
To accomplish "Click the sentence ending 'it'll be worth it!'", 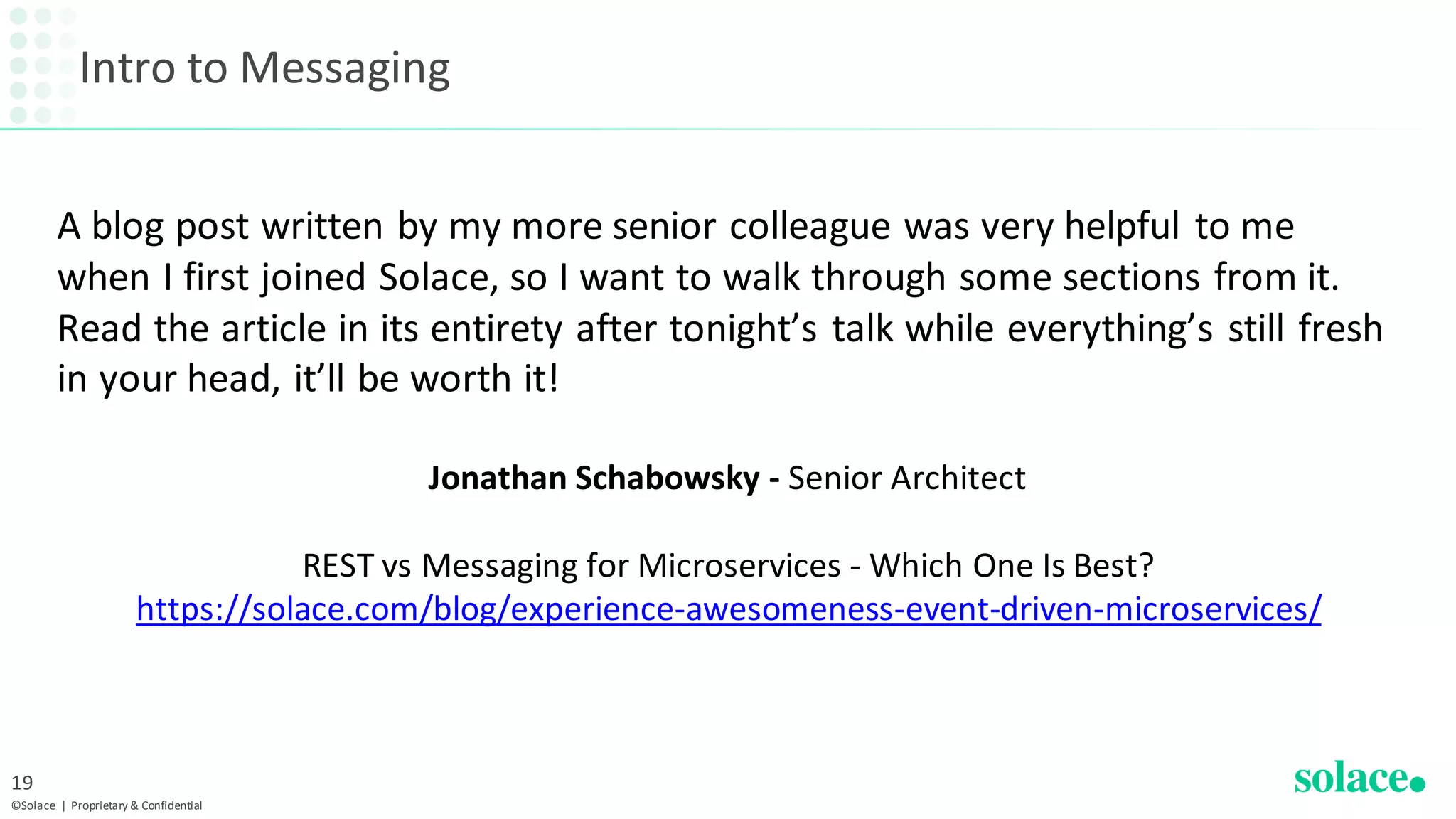I will point(307,378).
